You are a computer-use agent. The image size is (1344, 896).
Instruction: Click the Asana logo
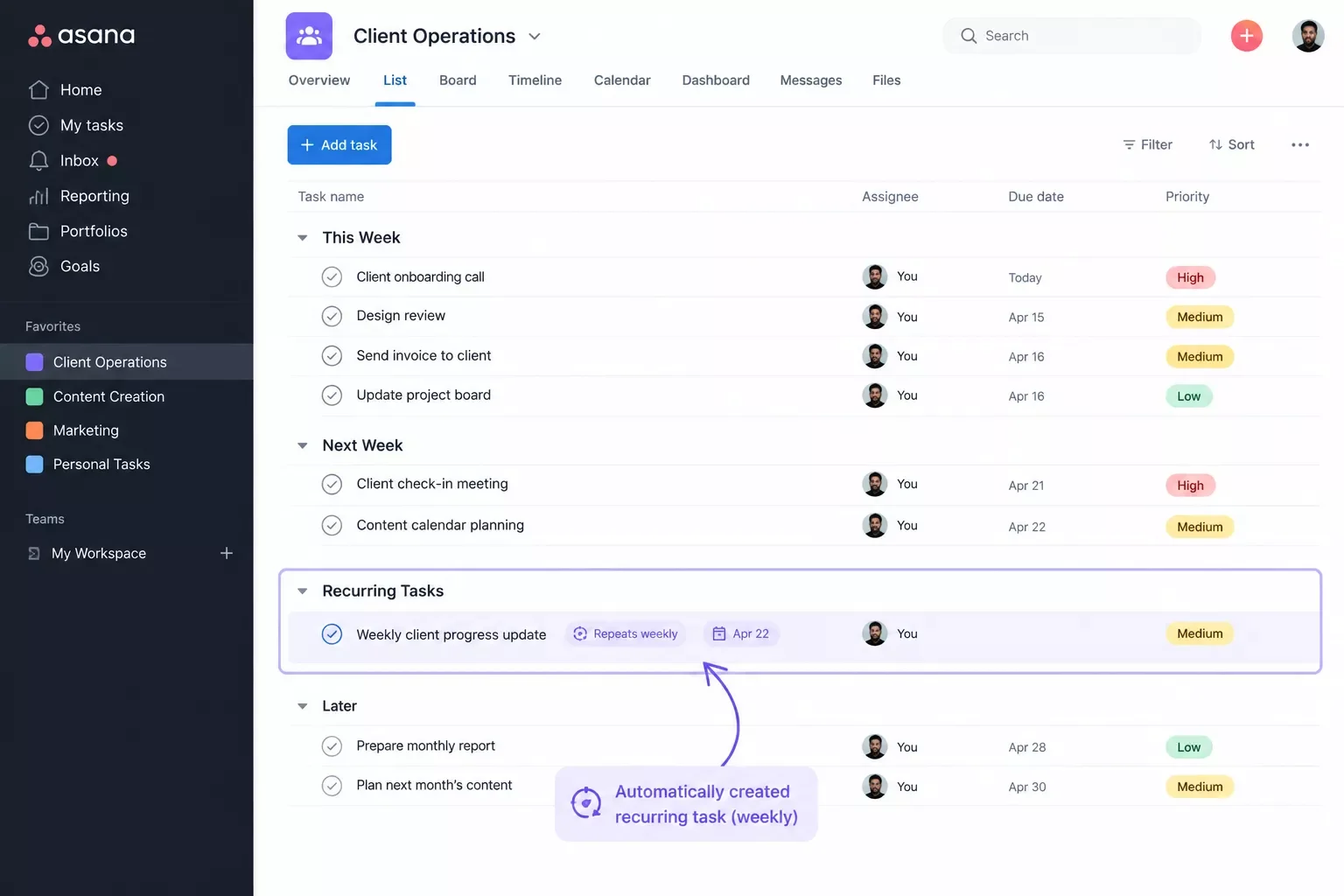pos(81,36)
